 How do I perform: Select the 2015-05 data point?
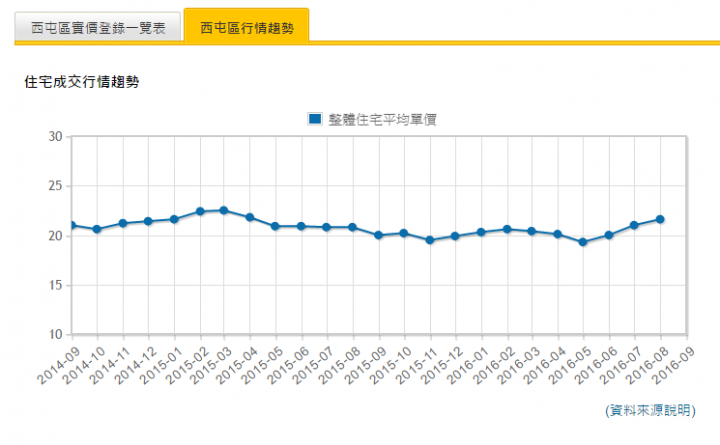[276, 226]
